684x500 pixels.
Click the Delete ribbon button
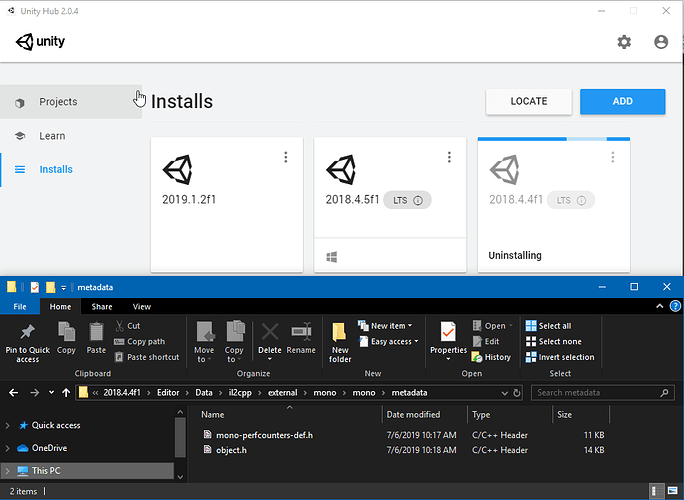click(270, 342)
